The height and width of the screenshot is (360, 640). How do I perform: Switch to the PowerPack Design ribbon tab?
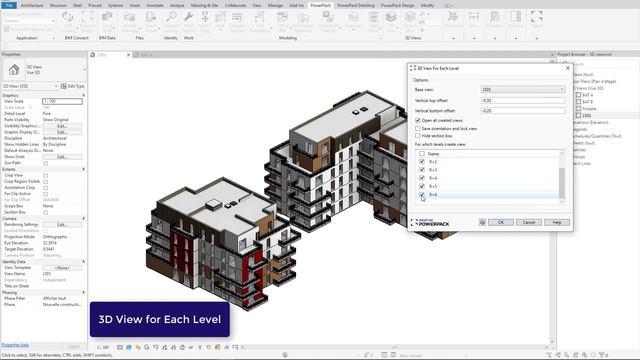pos(398,5)
